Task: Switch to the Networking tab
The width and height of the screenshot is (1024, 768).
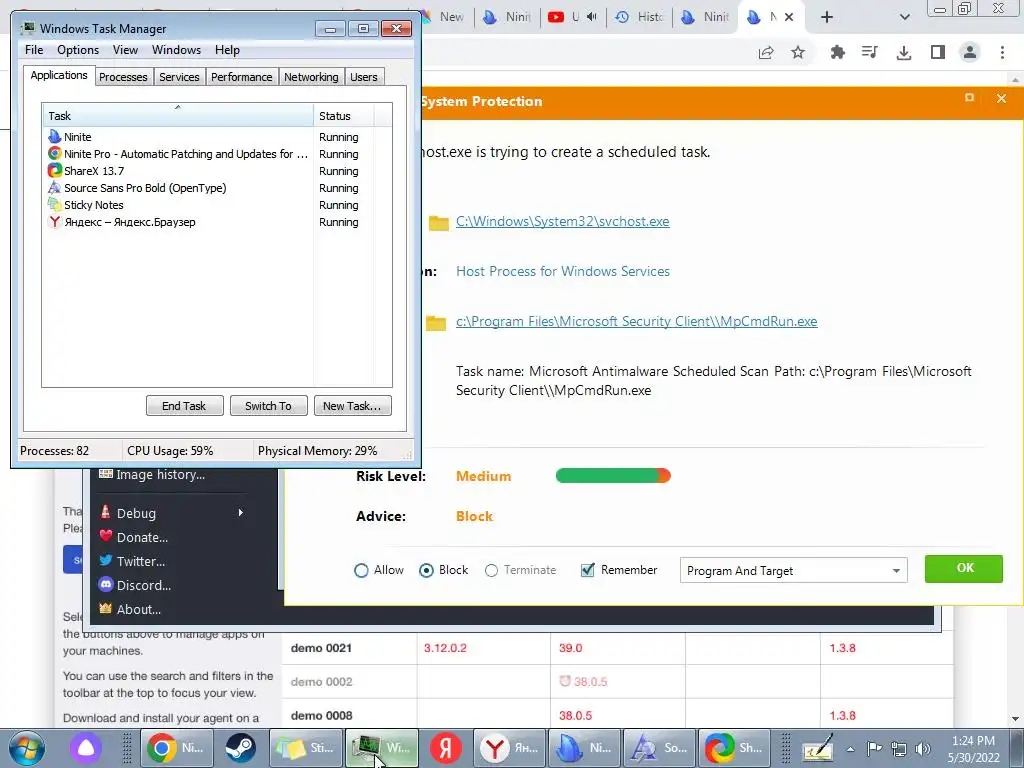Action: (x=311, y=77)
